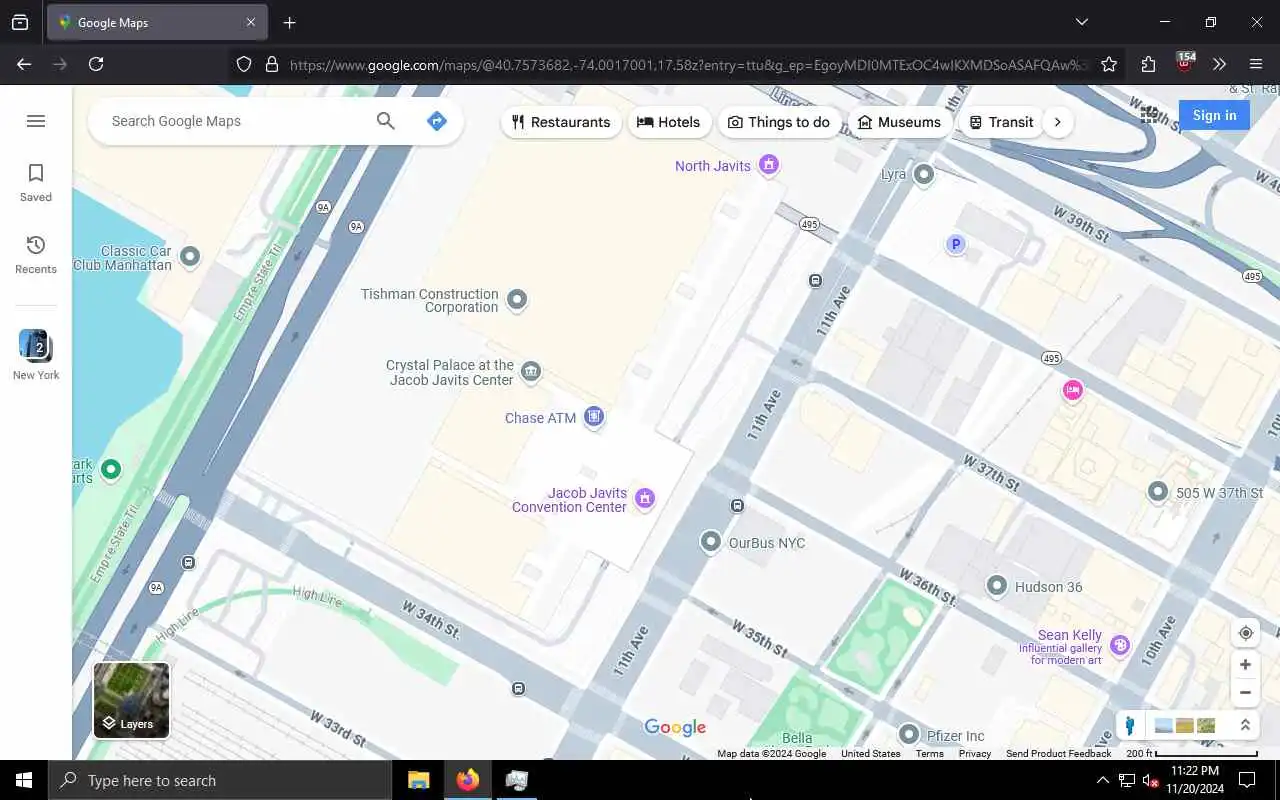Select the Restaurants category chip

pyautogui.click(x=561, y=122)
